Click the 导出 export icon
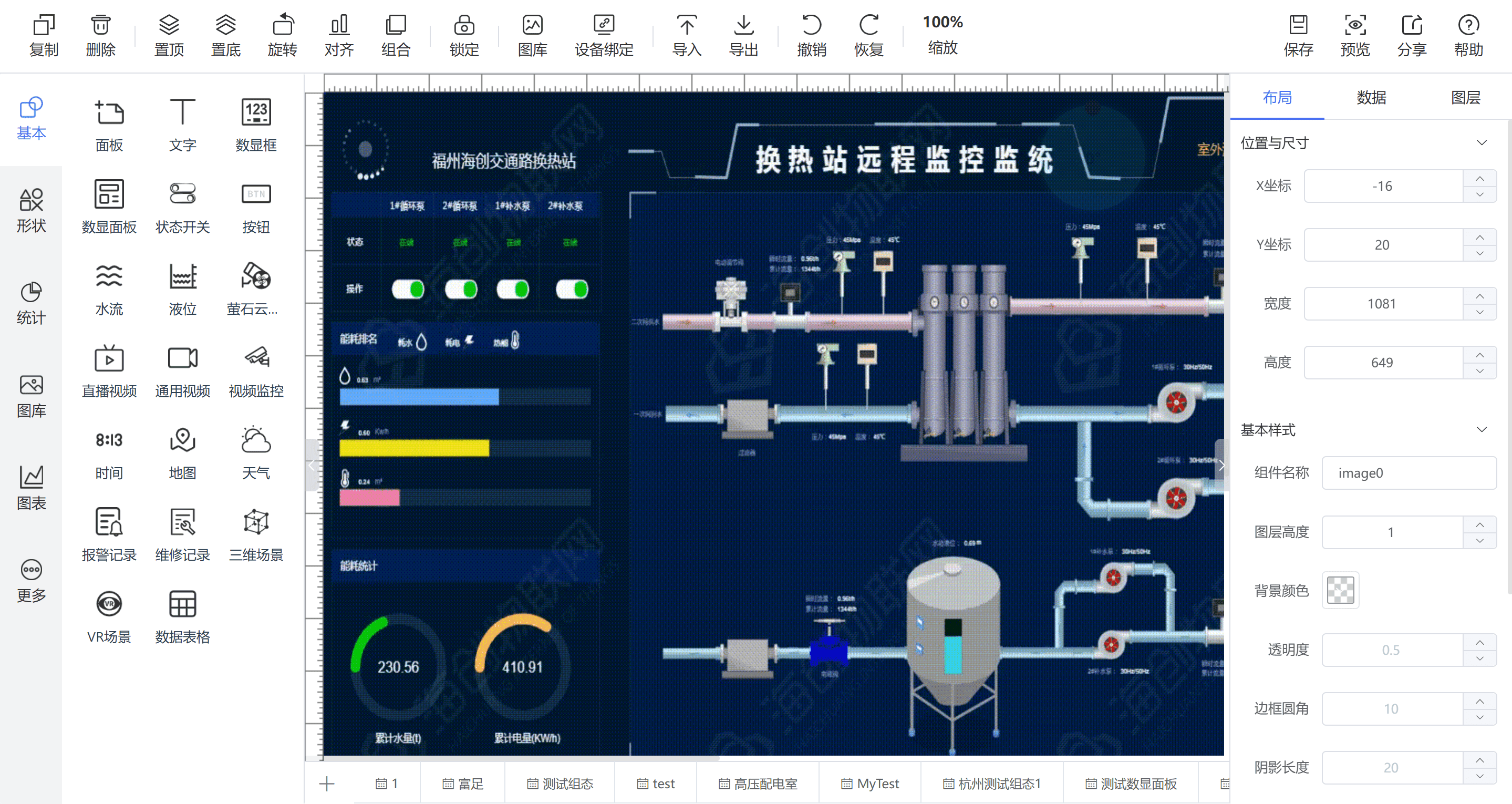Screen dimensions: 1512x804 pyautogui.click(x=743, y=35)
